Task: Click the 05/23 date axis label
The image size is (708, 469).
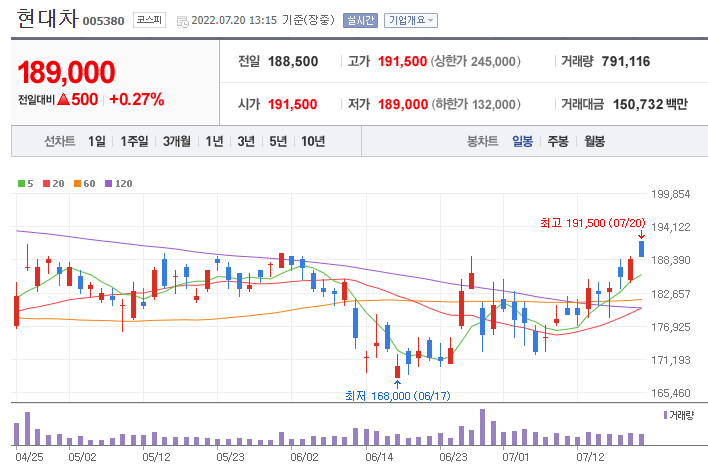Action: point(230,457)
